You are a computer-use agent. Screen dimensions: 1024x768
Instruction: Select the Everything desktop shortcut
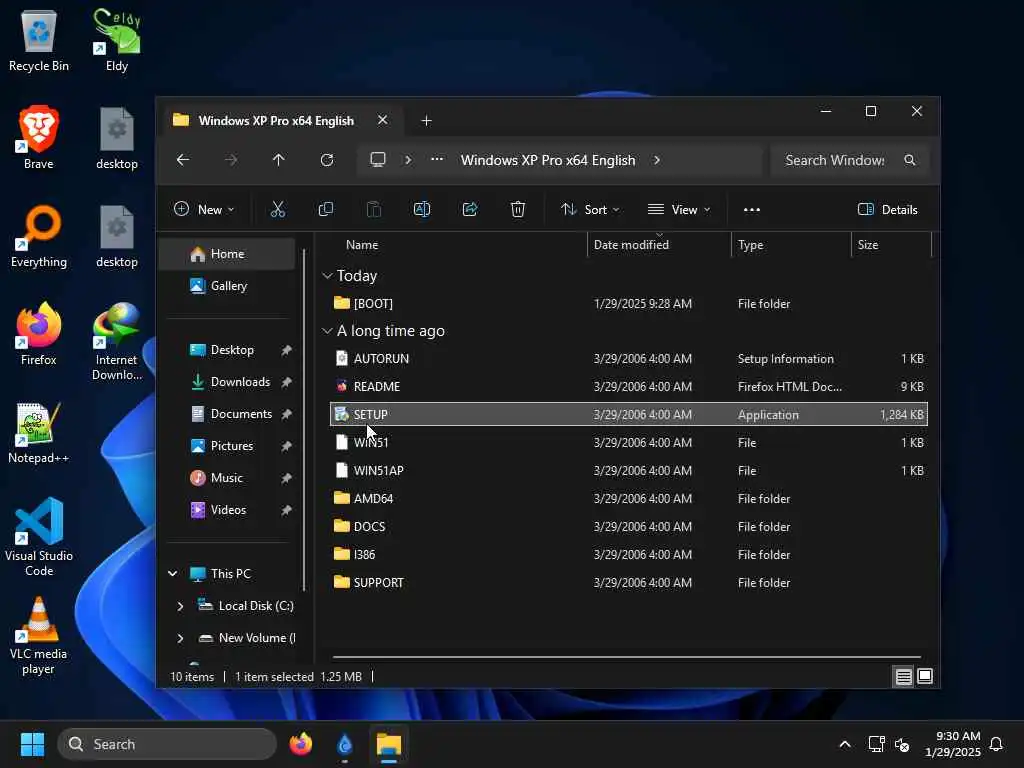pos(39,236)
